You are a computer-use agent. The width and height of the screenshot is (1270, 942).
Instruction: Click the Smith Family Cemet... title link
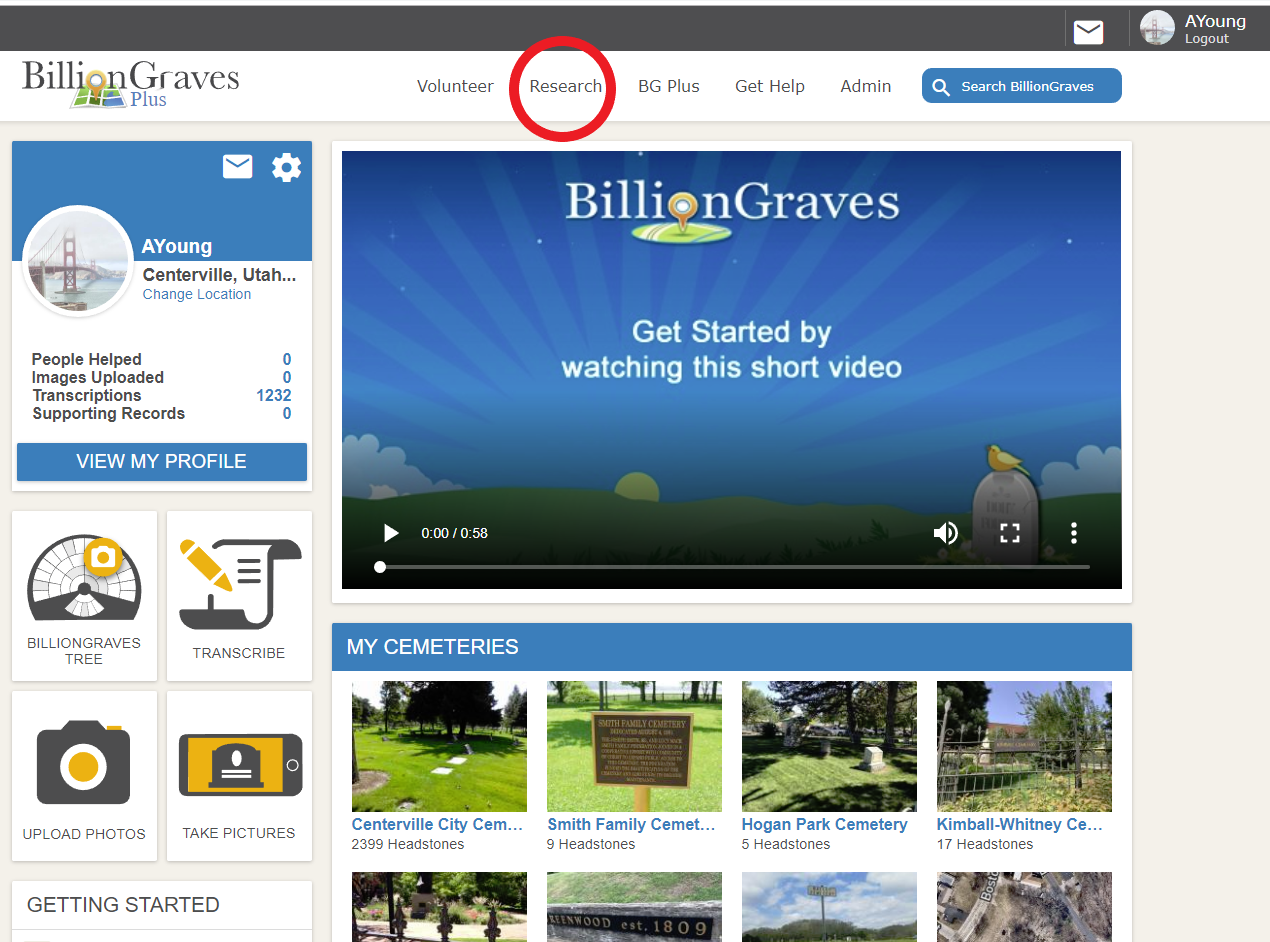[x=632, y=824]
